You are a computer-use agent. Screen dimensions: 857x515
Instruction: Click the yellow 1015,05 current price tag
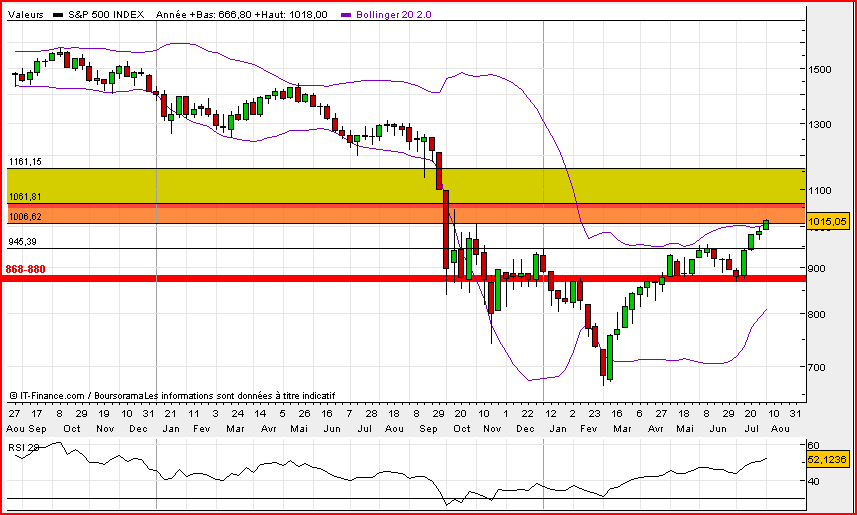coord(827,221)
